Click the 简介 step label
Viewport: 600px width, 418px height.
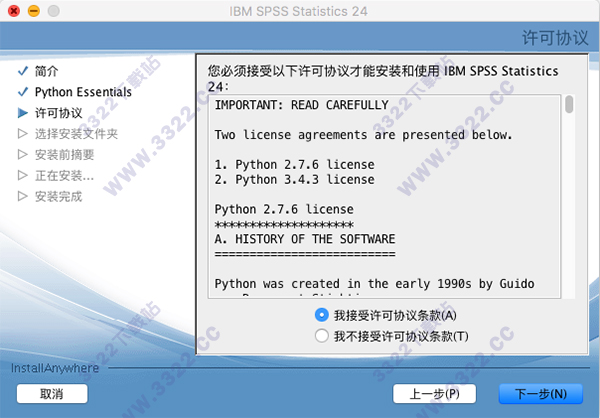46,71
